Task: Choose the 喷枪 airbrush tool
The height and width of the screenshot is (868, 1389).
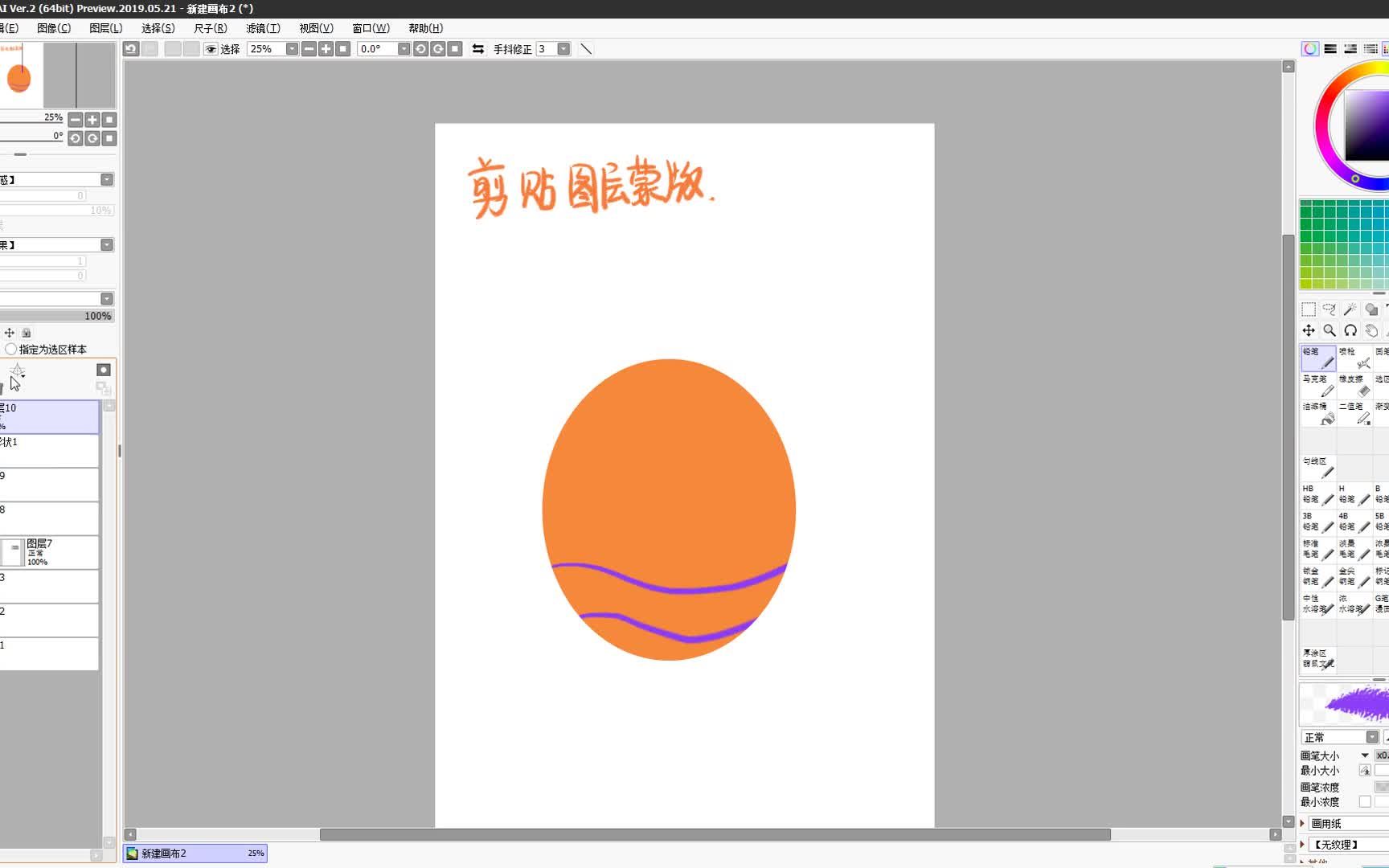Action: [1354, 358]
